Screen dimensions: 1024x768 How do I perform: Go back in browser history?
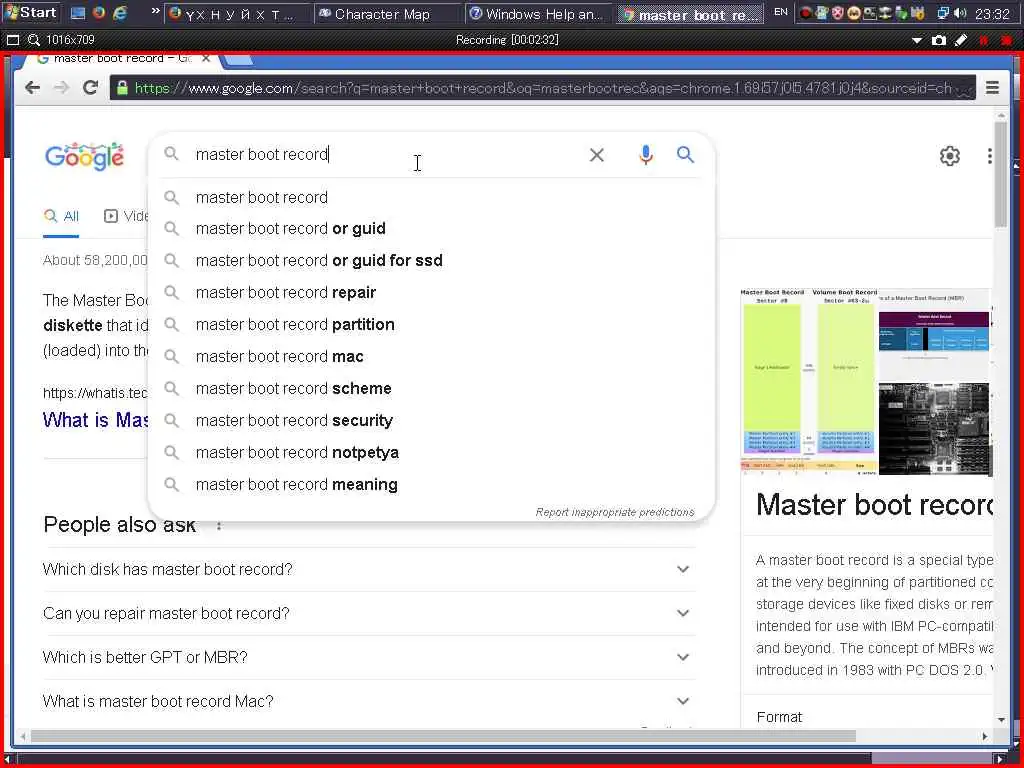[x=32, y=88]
